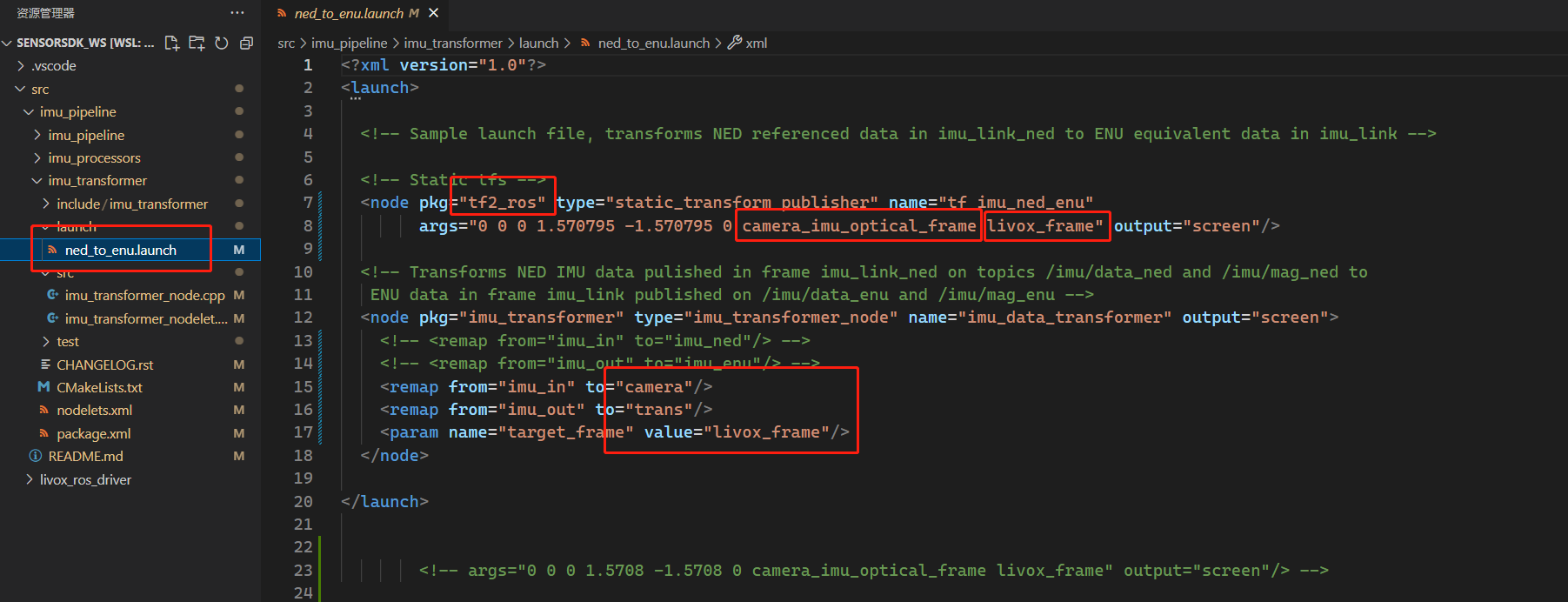Screen dimensions: 1568x602
Task: Collapse the SENSORSDK_WS workspace root
Action: click(8, 43)
